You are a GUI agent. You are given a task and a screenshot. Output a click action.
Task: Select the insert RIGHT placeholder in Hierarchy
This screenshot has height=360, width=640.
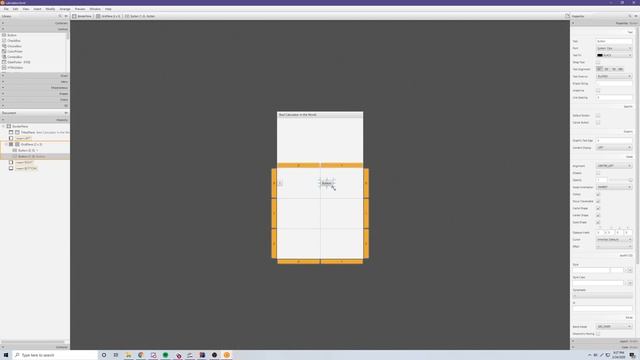tap(24, 162)
